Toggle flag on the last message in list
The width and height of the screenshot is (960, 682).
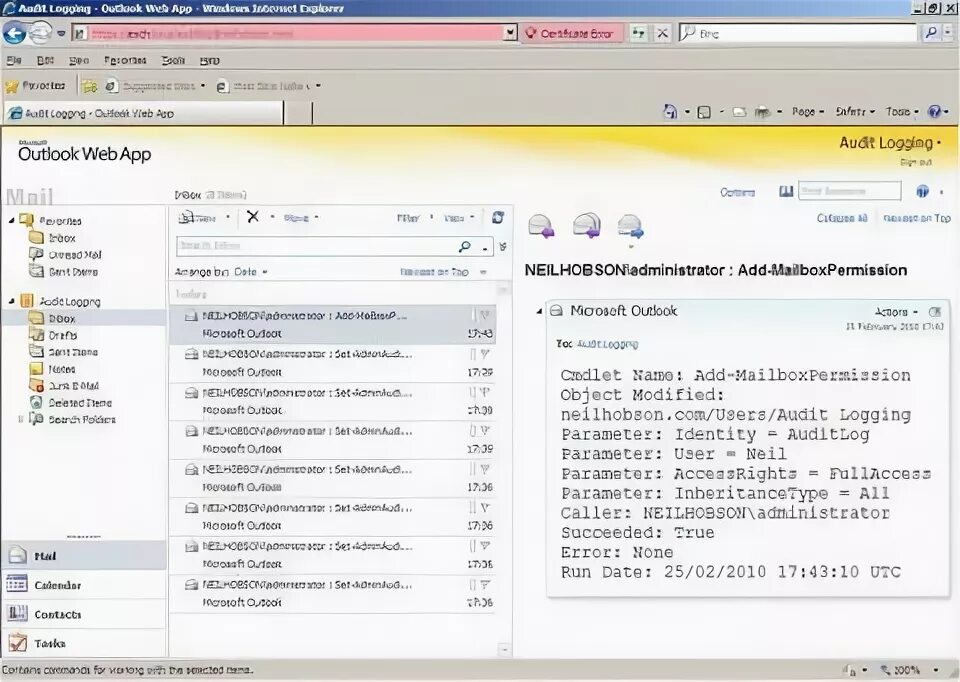tap(485, 585)
